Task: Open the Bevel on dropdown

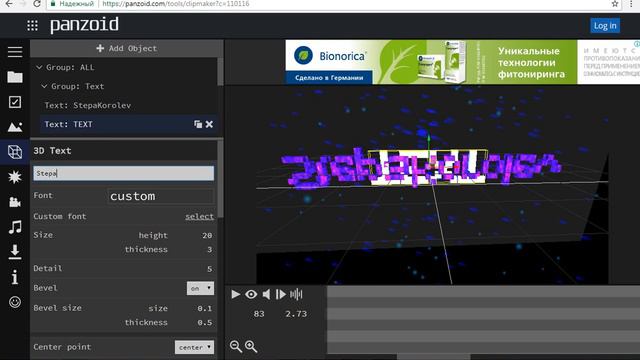Action: click(x=200, y=288)
